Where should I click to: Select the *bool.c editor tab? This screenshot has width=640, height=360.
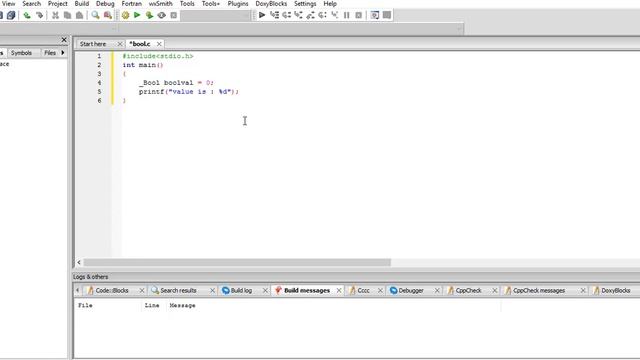(140, 44)
